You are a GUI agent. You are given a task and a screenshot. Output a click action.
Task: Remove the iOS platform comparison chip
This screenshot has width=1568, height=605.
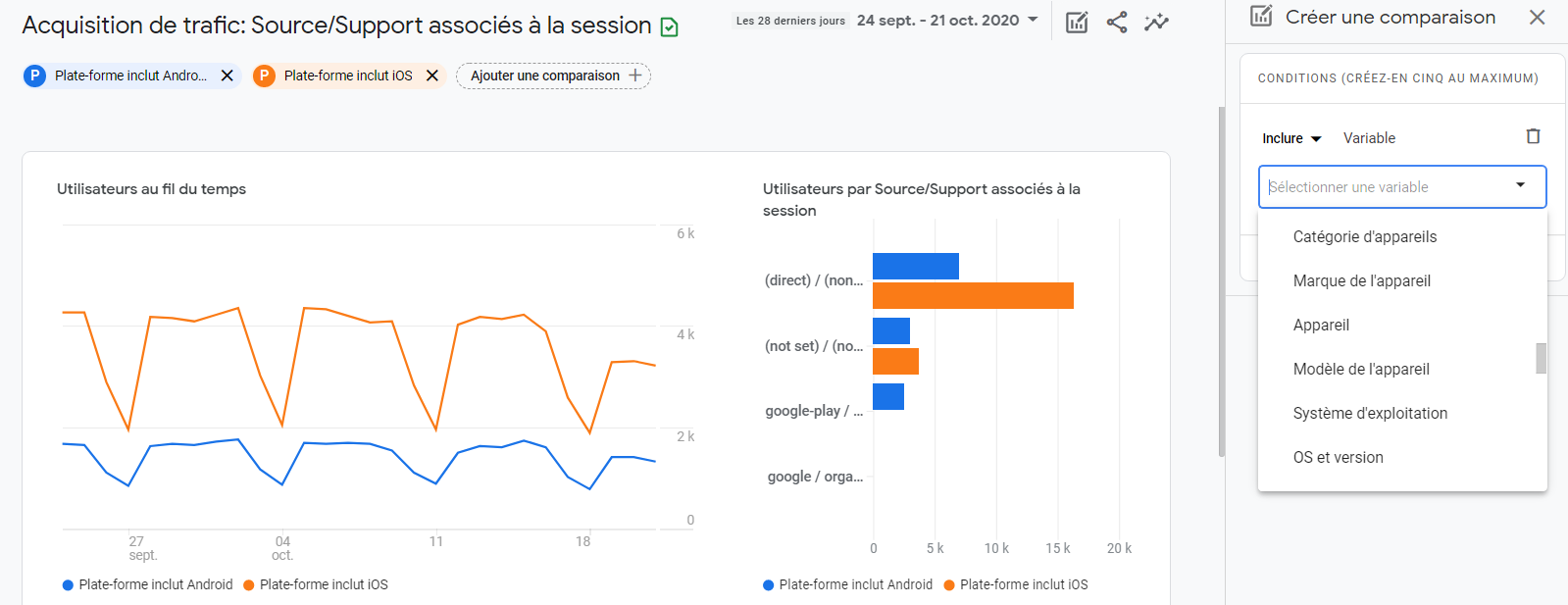432,76
